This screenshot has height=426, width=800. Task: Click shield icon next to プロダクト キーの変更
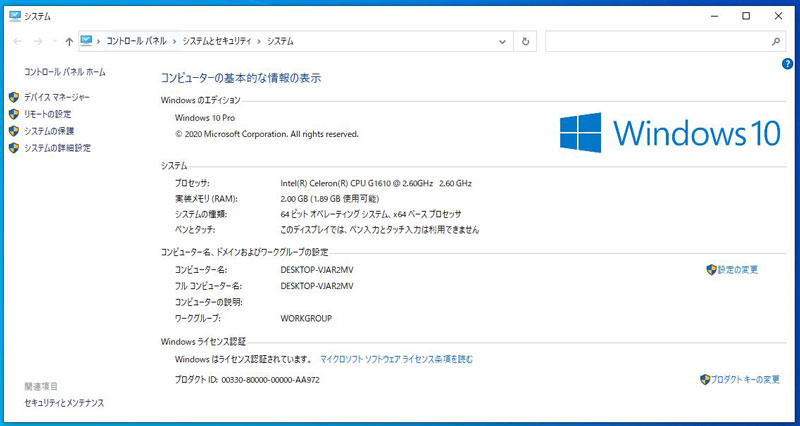(705, 379)
